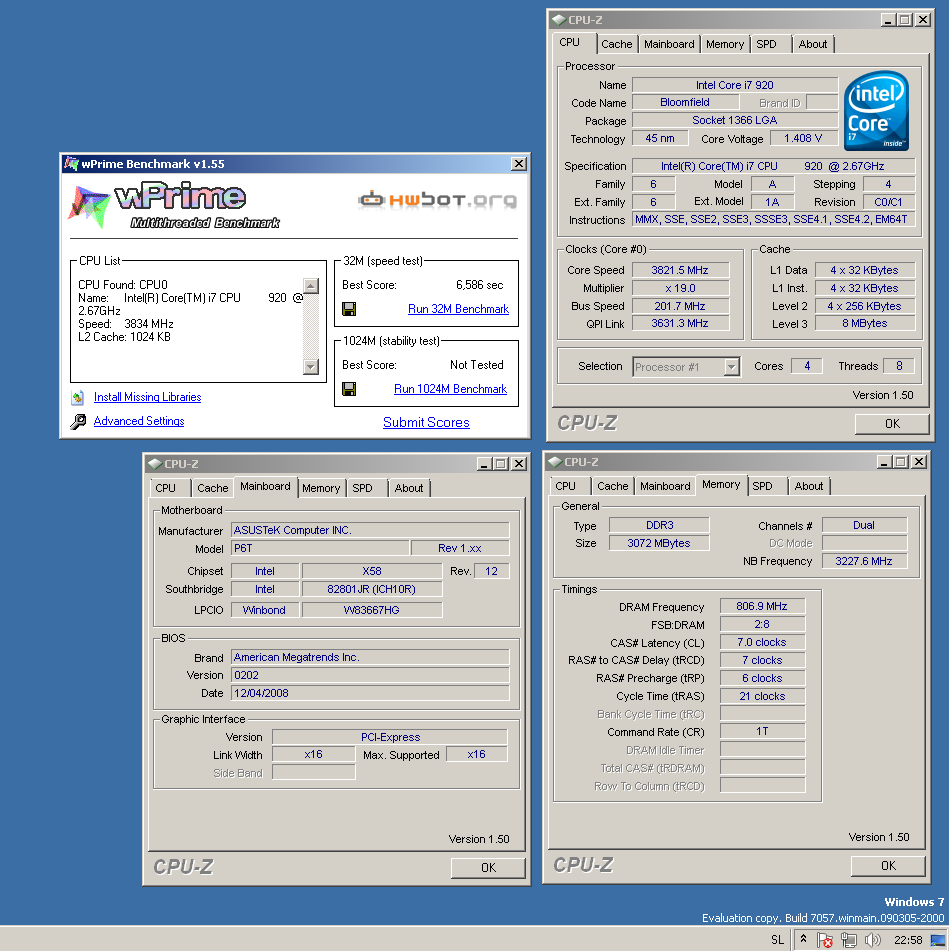Click CPU-Z title icon in CPU tab window
Image resolution: width=949 pixels, height=951 pixels.
pyautogui.click(x=558, y=20)
